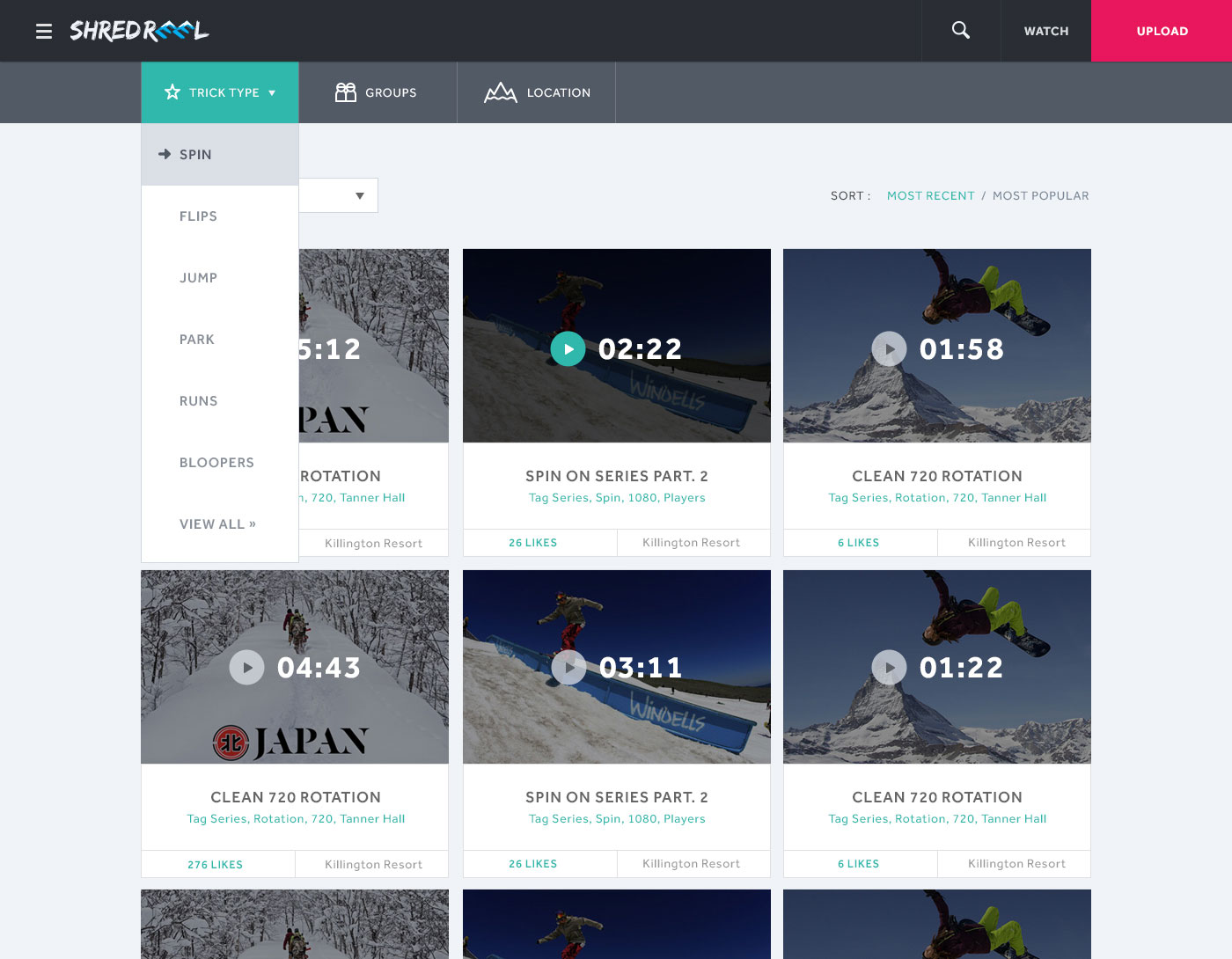Click the 03:11 duration text
The image size is (1232, 959).
pyautogui.click(x=641, y=668)
